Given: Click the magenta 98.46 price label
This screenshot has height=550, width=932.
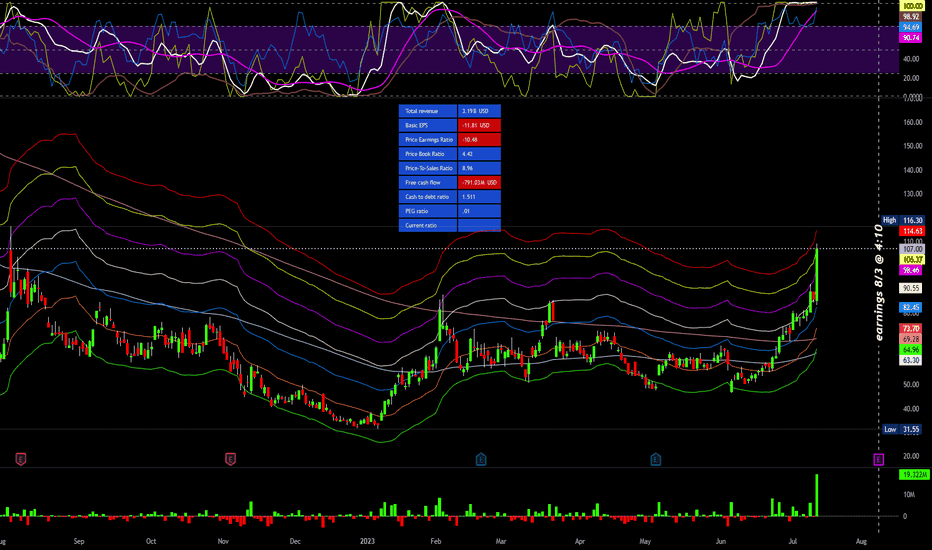Looking at the screenshot, I should point(912,271).
